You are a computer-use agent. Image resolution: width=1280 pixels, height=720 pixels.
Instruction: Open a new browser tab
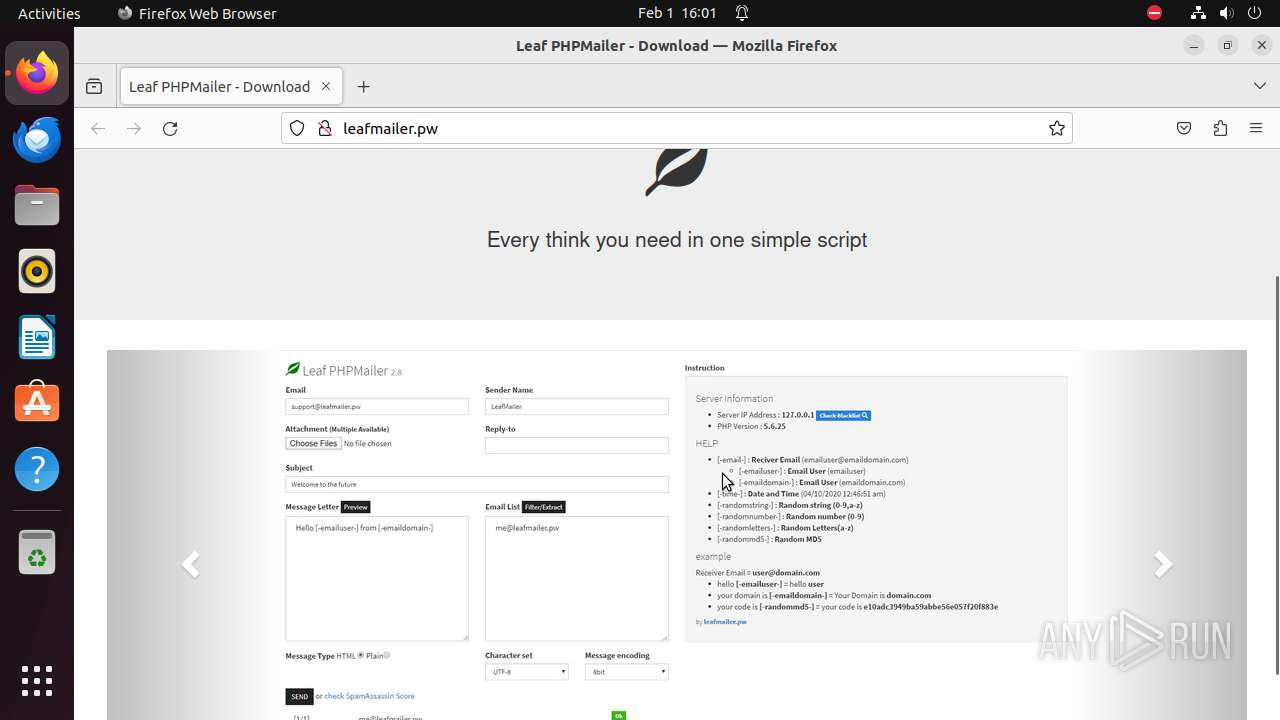pyautogui.click(x=363, y=87)
